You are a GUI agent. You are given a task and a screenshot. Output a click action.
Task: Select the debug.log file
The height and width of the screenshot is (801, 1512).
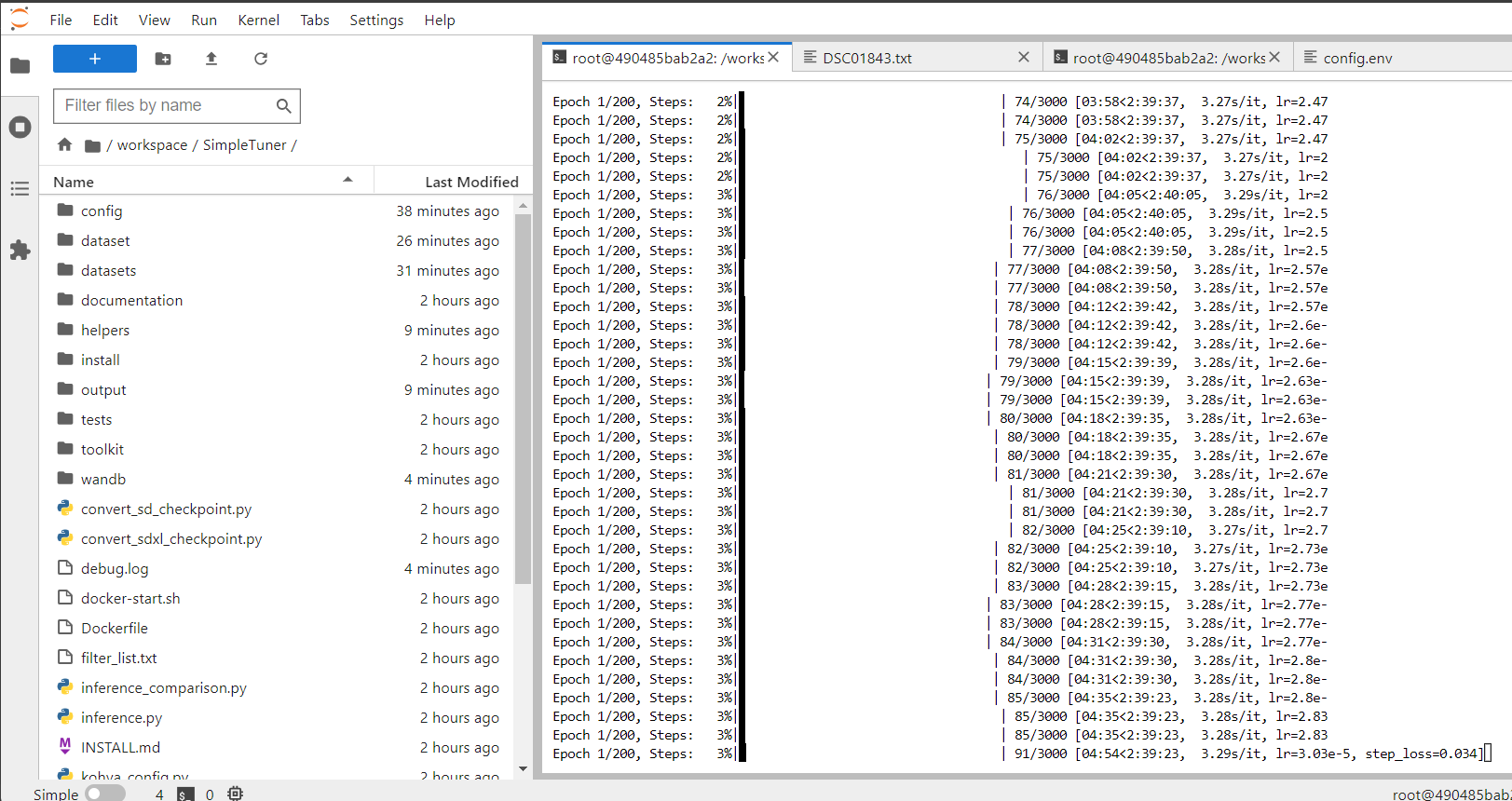[278, 568]
